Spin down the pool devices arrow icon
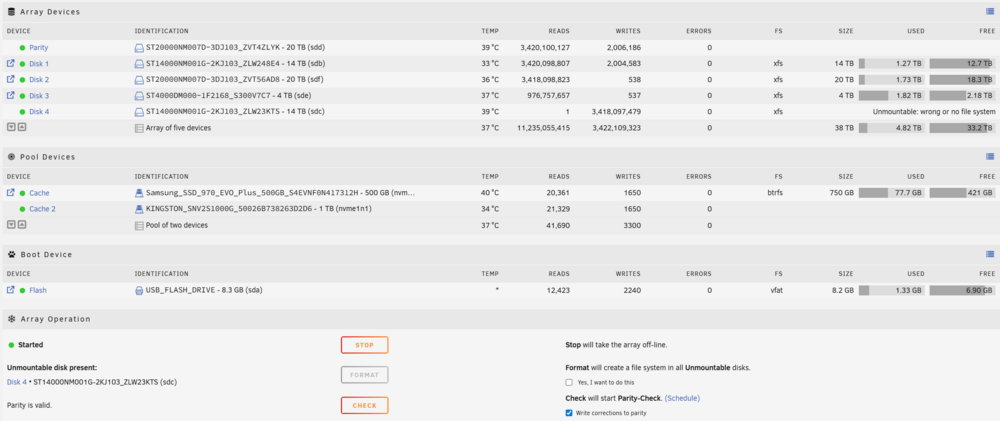The height and width of the screenshot is (421, 1000). click(10, 225)
